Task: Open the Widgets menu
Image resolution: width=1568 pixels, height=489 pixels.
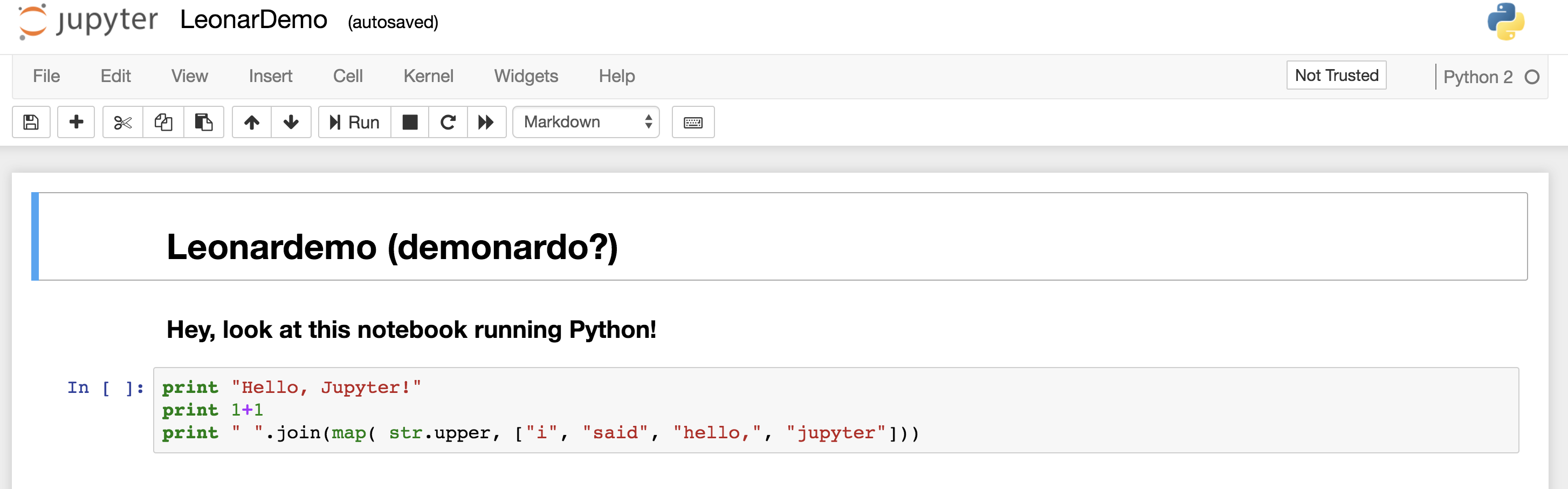Action: (x=526, y=76)
